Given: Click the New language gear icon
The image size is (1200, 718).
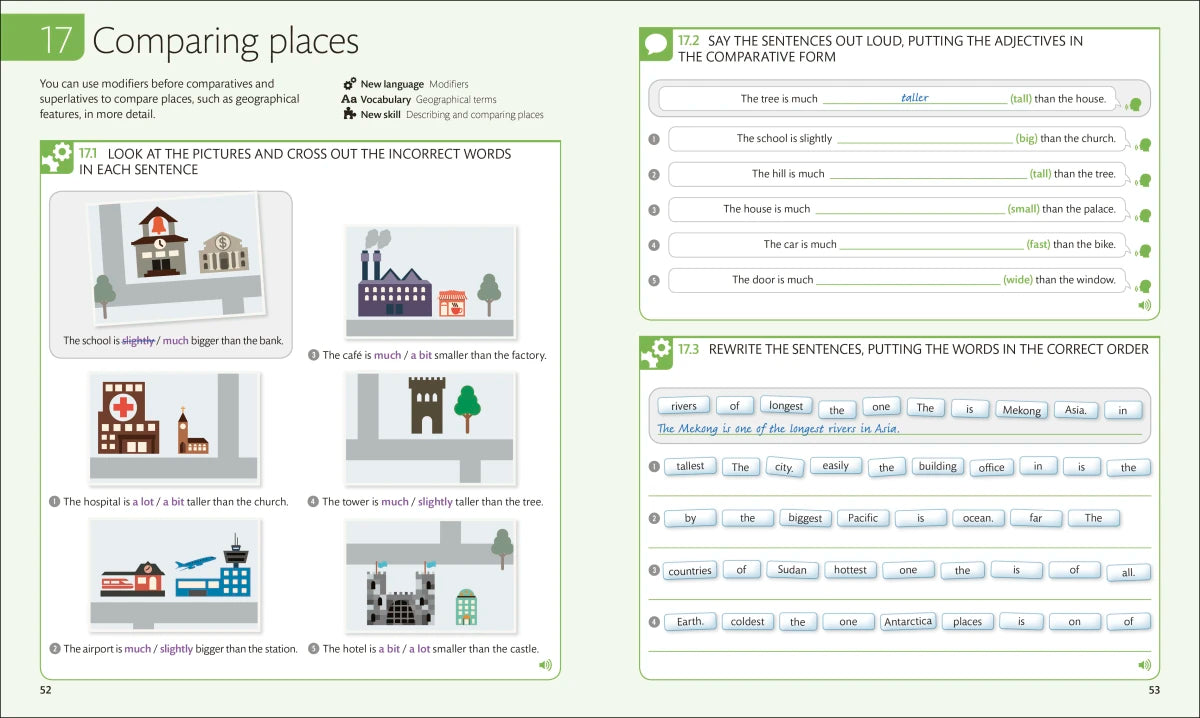Looking at the screenshot, I should [349, 85].
